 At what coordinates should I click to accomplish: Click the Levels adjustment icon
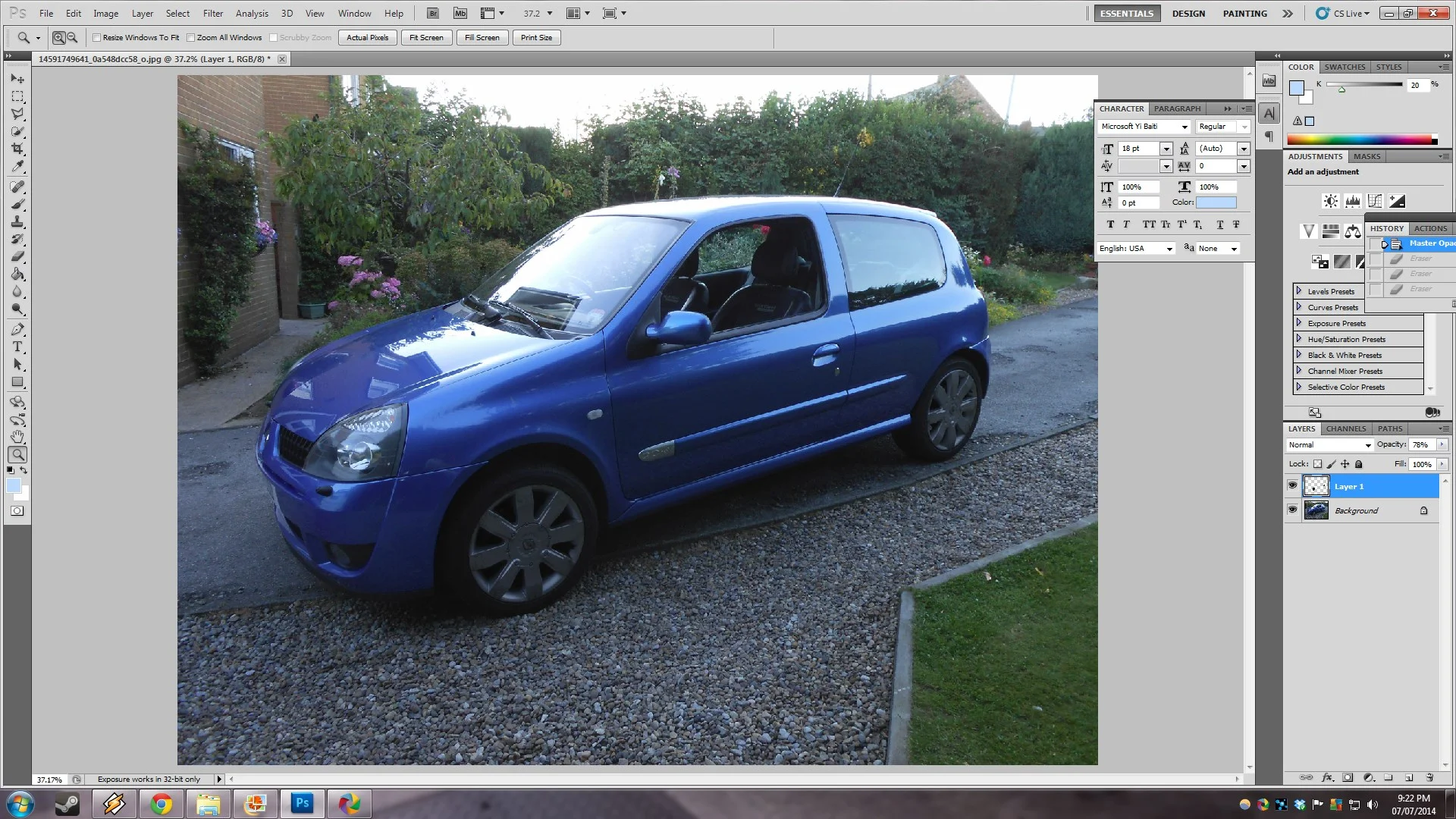(1352, 201)
